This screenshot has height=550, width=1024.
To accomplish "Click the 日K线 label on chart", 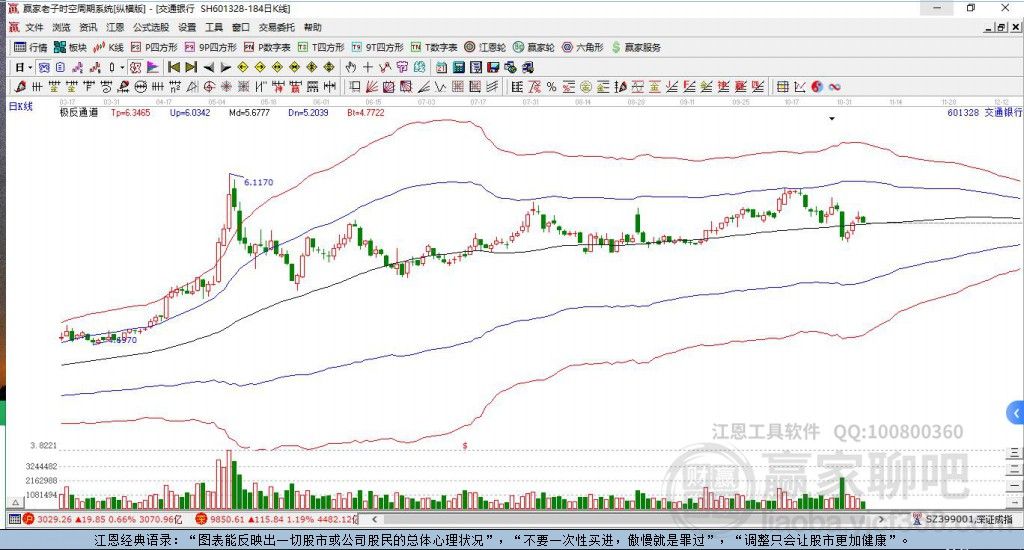I will click(21, 105).
